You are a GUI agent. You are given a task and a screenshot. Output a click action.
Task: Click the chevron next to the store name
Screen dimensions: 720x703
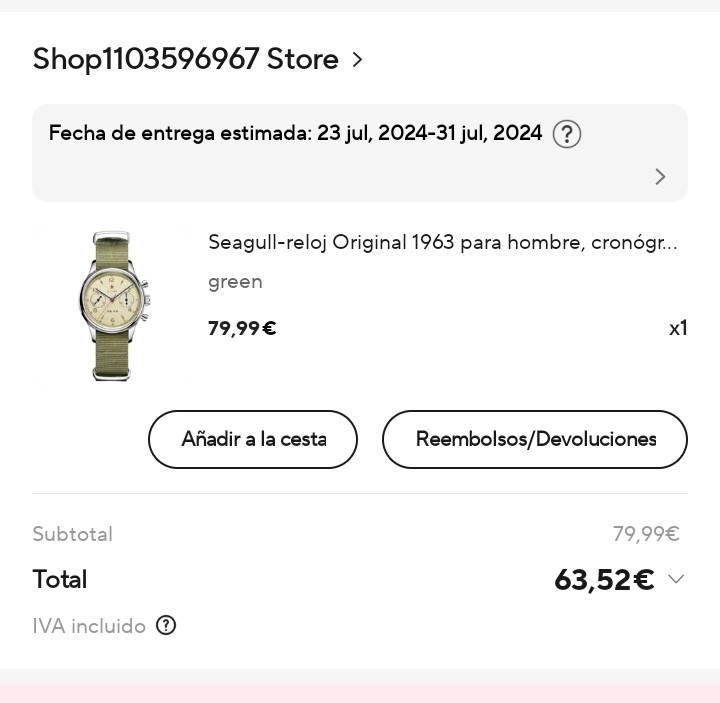coord(357,60)
